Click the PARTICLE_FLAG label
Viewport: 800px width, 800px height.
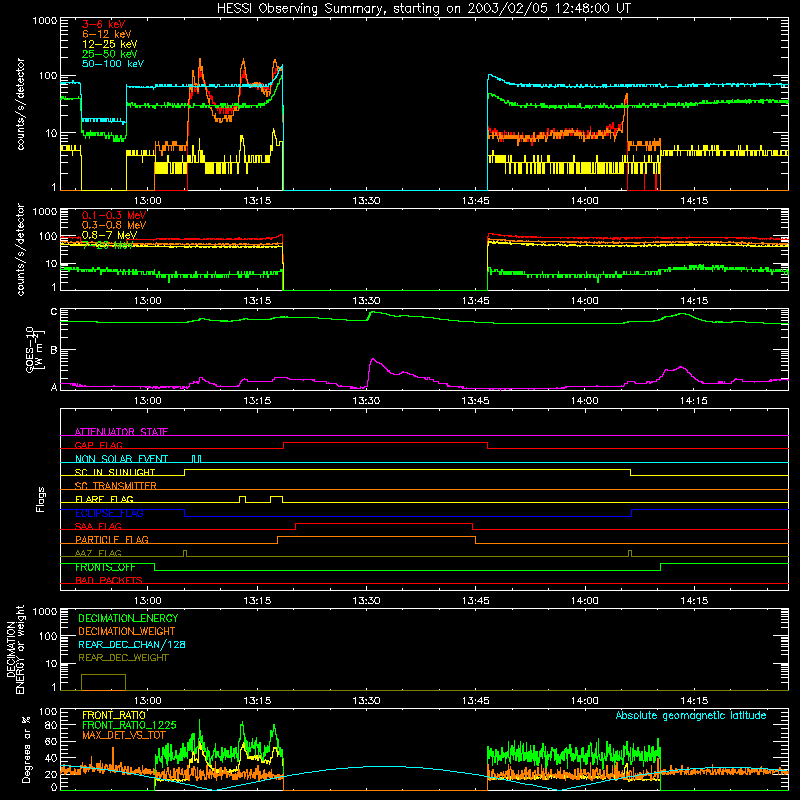(x=112, y=539)
